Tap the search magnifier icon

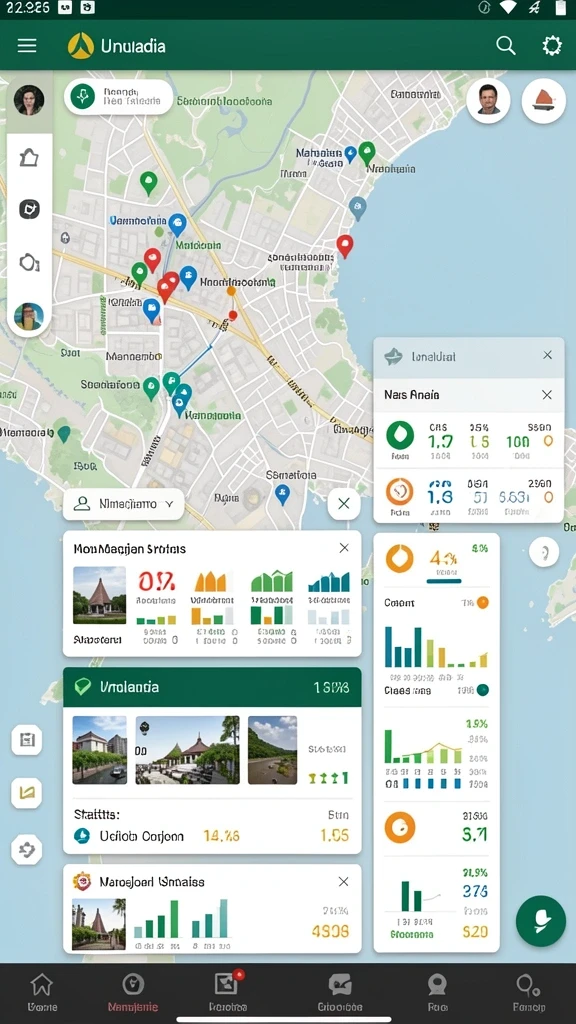(505, 46)
